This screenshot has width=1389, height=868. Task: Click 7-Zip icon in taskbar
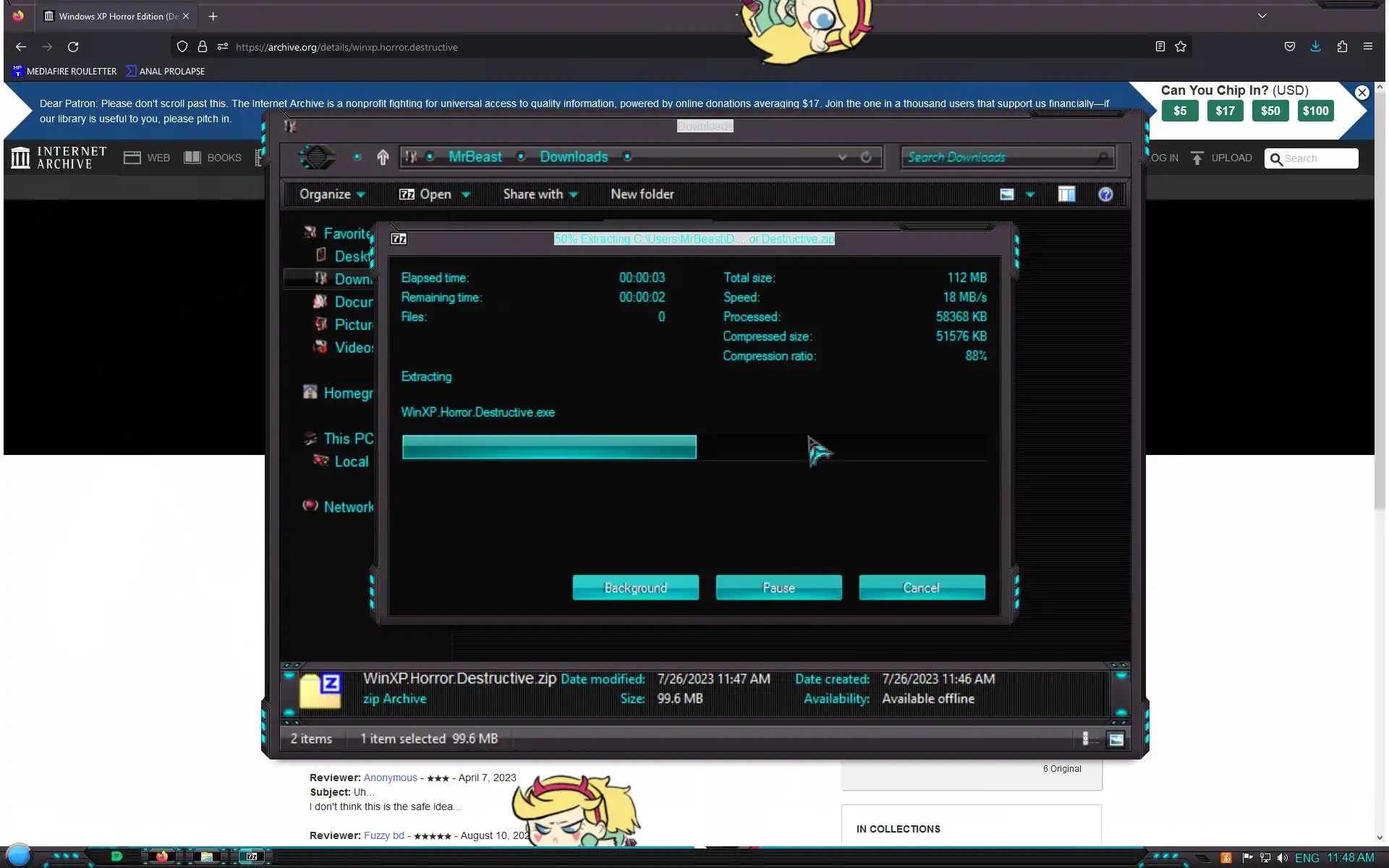[252, 856]
